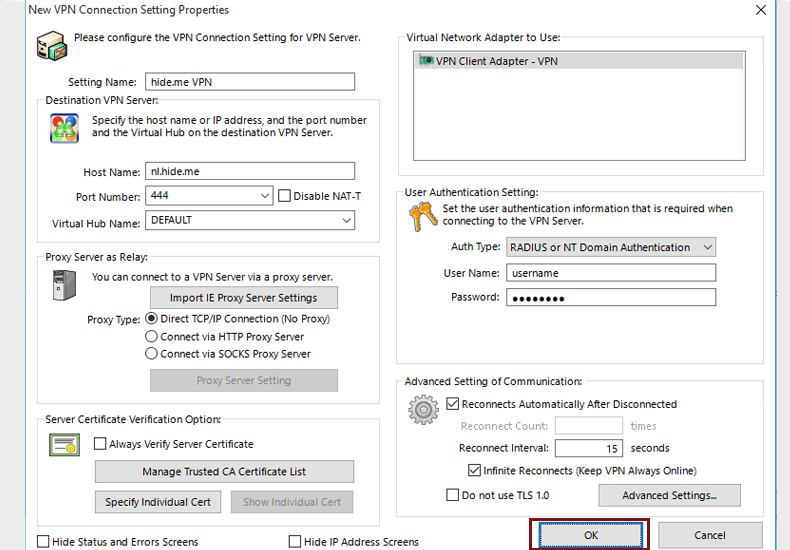Click the server certificate icon
This screenshot has height=550, width=790.
(x=64, y=444)
